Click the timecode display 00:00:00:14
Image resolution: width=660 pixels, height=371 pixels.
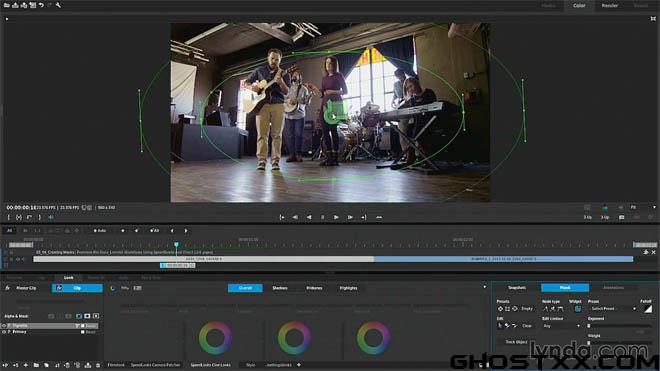coord(21,208)
